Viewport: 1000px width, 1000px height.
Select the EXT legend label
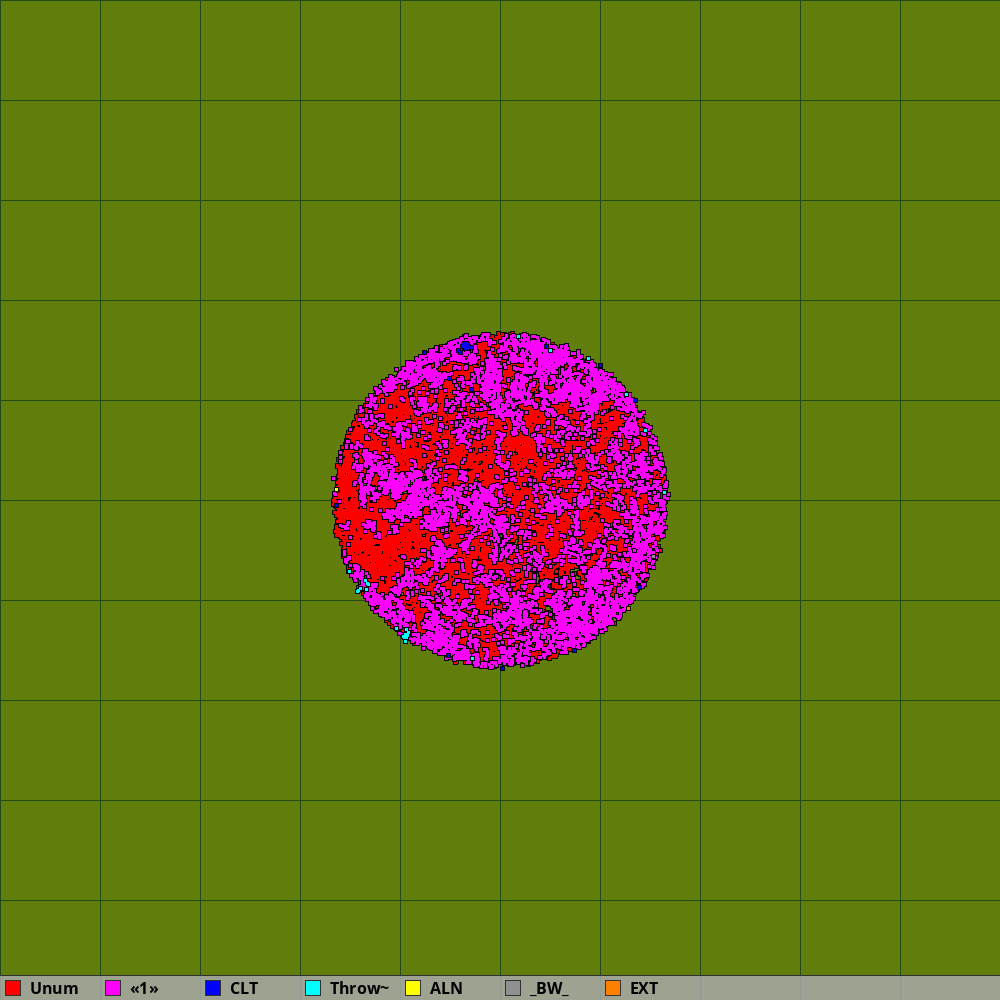[644, 988]
